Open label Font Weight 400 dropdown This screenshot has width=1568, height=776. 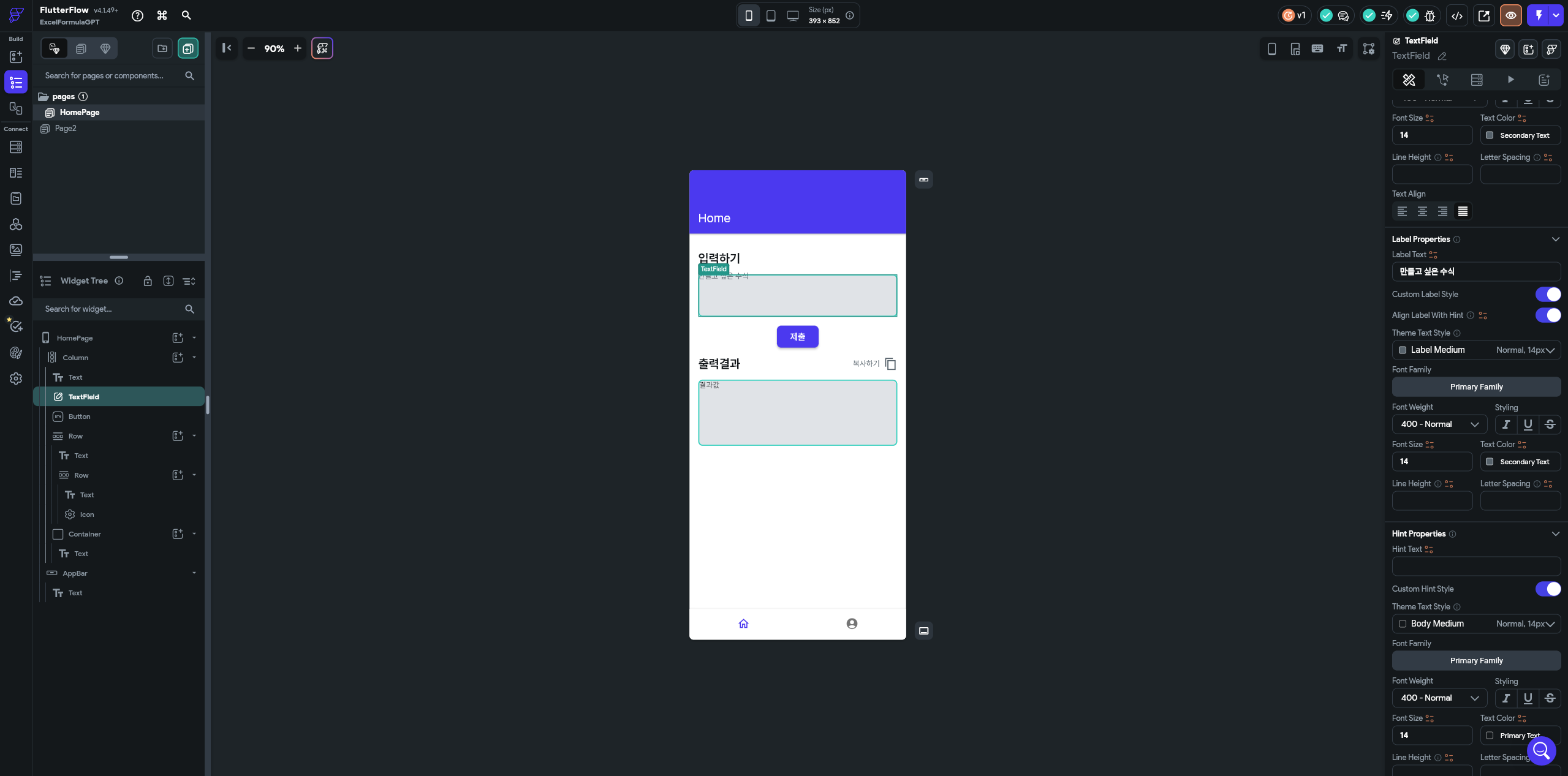coord(1439,424)
